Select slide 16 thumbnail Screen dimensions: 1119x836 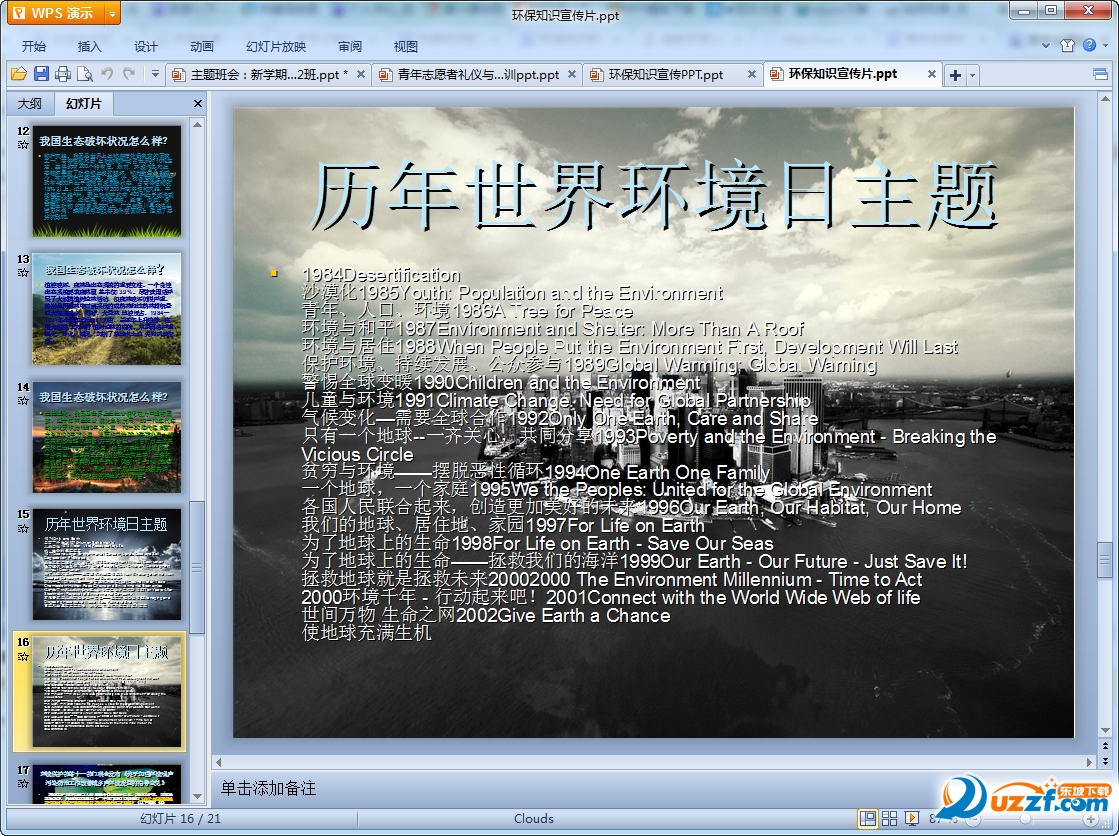click(106, 692)
